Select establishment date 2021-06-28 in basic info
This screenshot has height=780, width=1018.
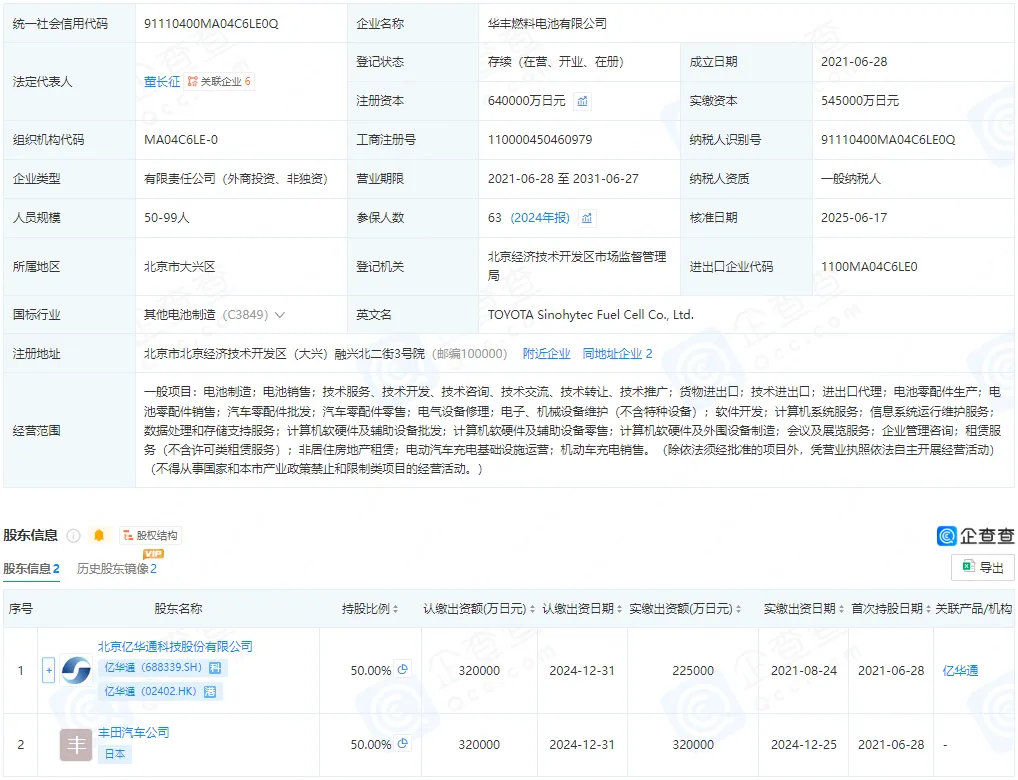pyautogui.click(x=854, y=62)
